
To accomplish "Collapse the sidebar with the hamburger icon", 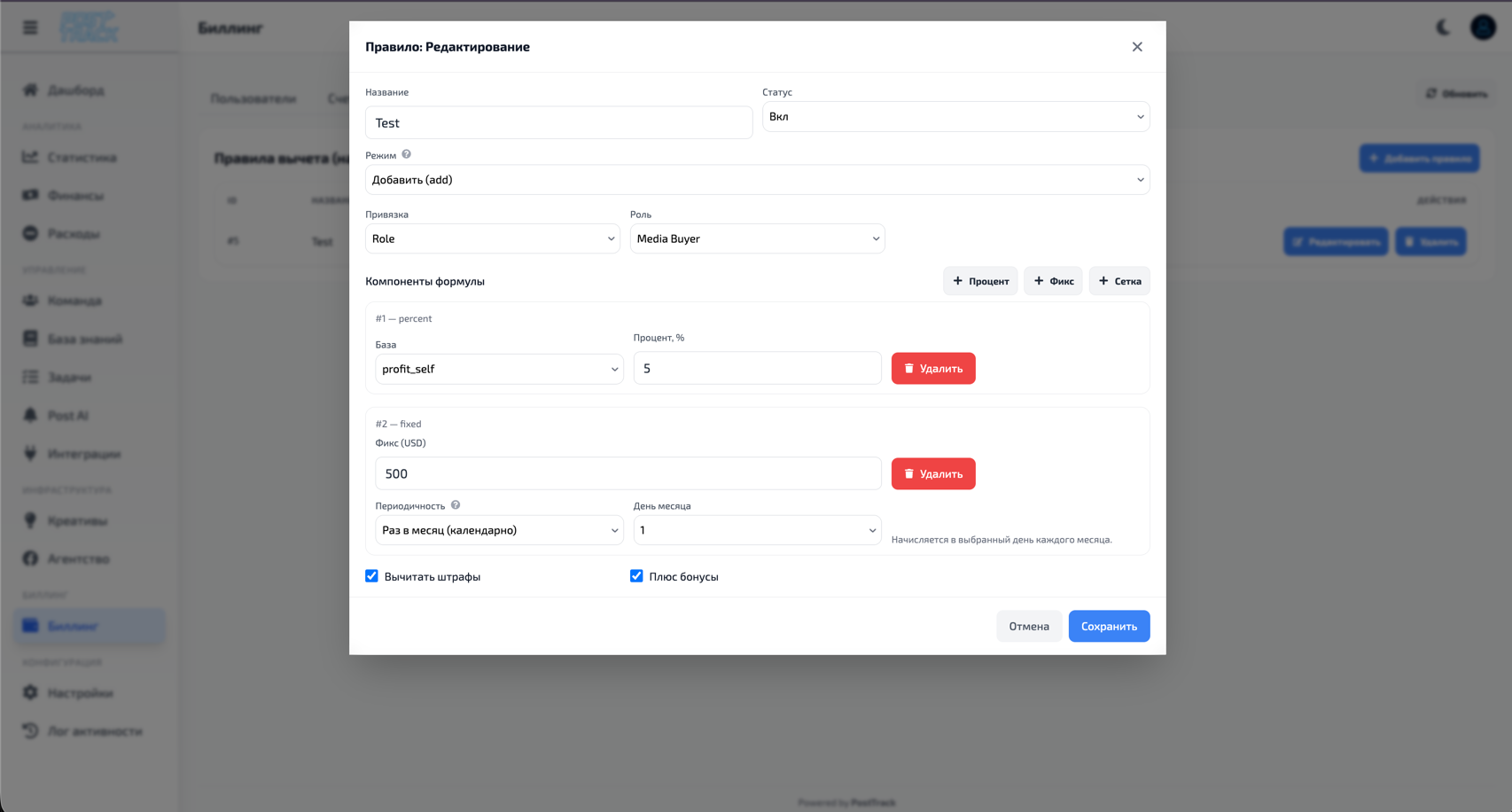I will pyautogui.click(x=29, y=27).
